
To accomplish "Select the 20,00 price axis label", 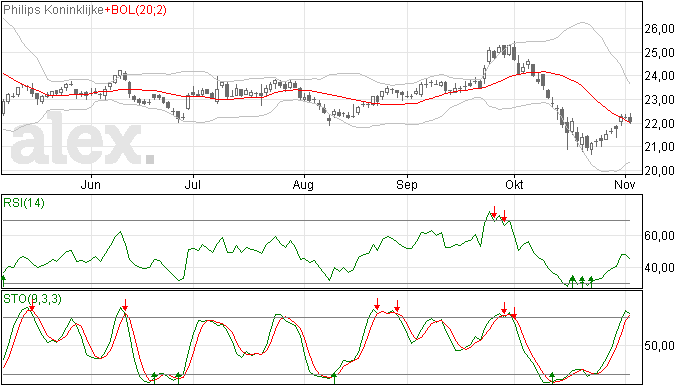I will pyautogui.click(x=660, y=171).
